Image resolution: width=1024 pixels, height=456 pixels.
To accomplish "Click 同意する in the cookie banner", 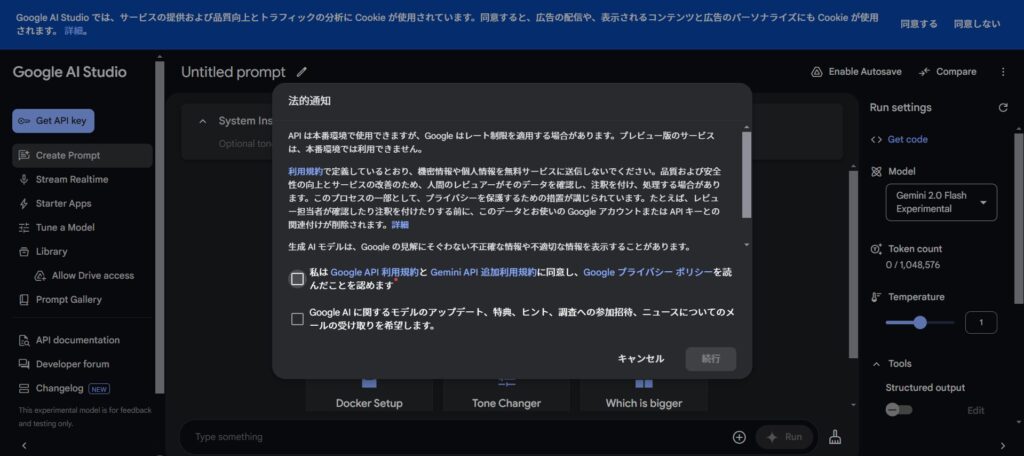I will tap(919, 24).
